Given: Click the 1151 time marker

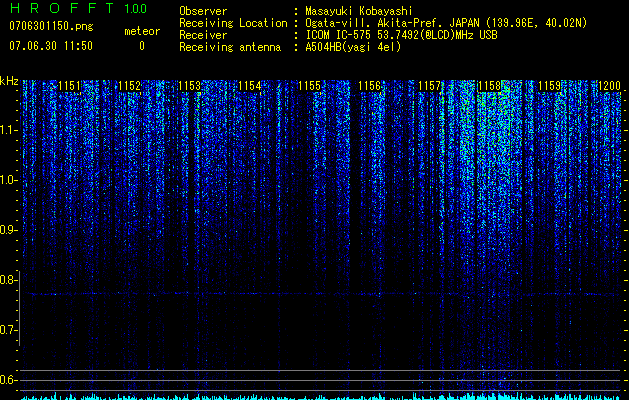Looking at the screenshot, I should pyautogui.click(x=69, y=86).
